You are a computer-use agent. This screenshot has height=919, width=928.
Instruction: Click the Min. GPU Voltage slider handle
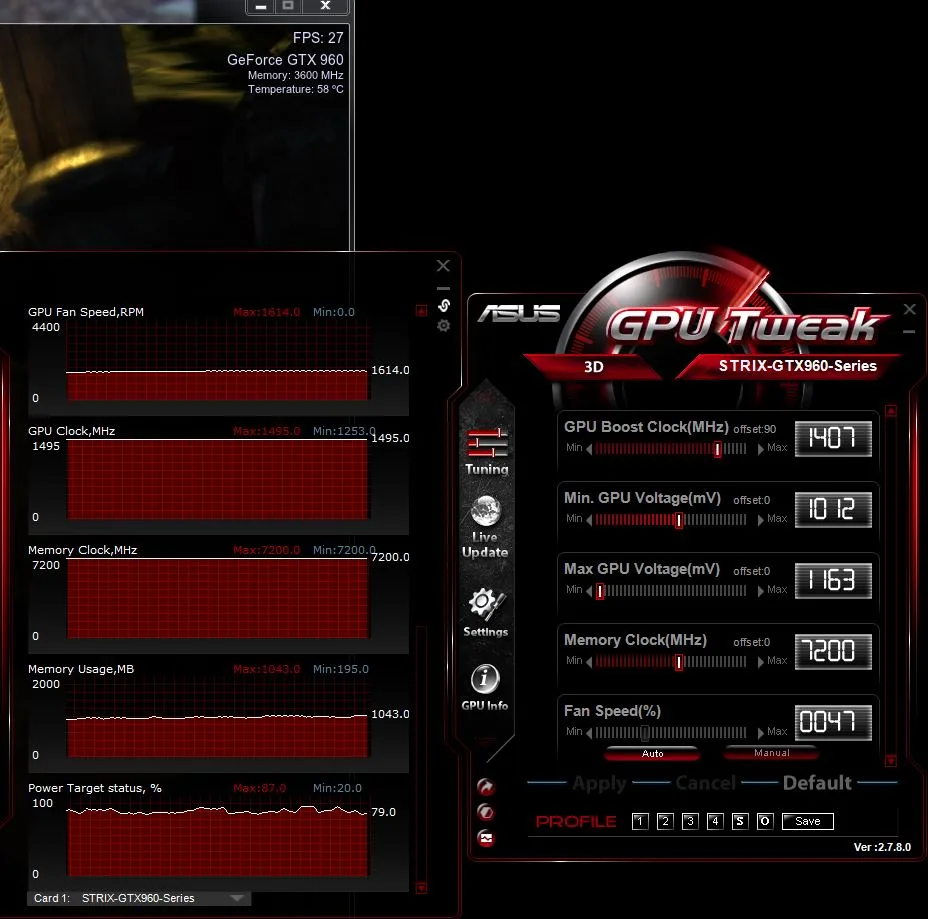[x=679, y=520]
